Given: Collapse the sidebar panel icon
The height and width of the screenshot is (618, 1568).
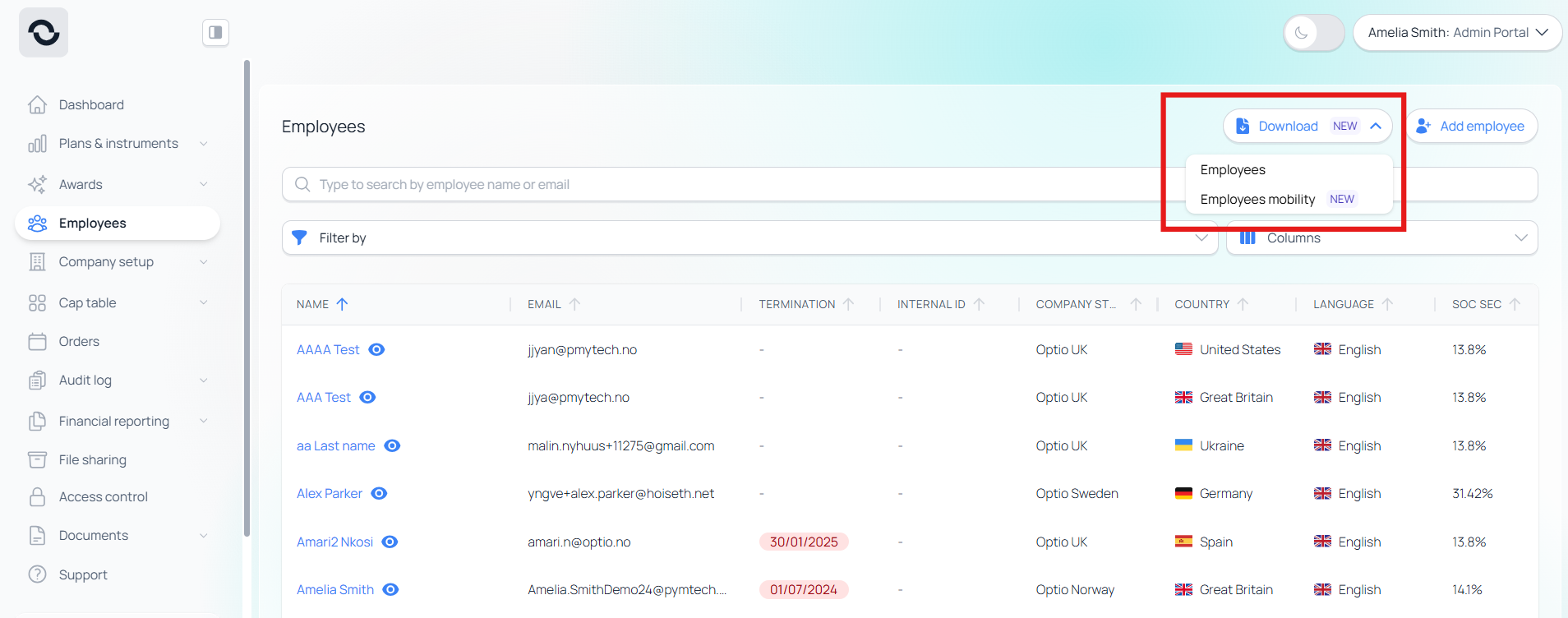Looking at the screenshot, I should pos(215,33).
